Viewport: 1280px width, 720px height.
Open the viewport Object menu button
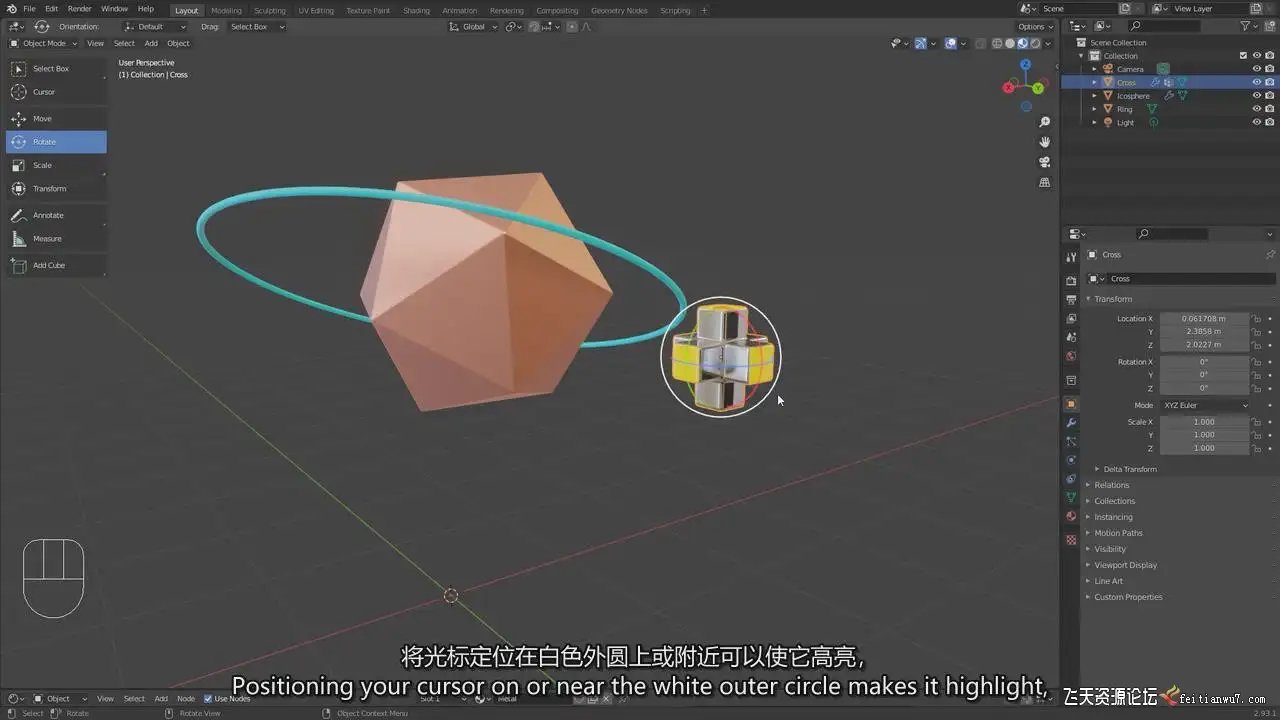click(178, 43)
